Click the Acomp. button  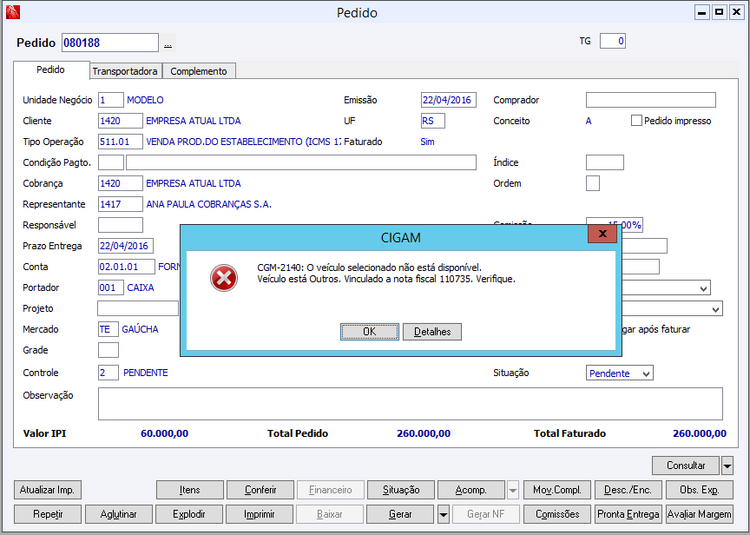pyautogui.click(x=471, y=490)
